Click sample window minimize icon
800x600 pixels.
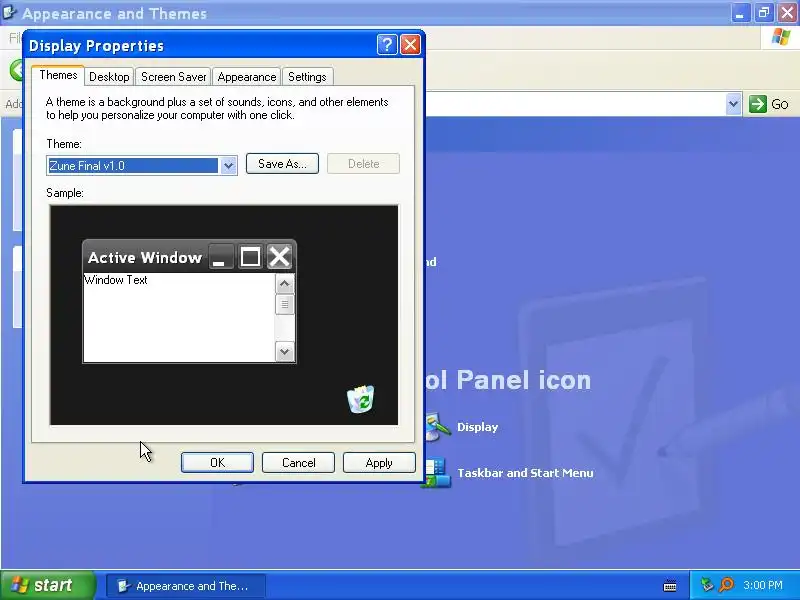(x=221, y=257)
